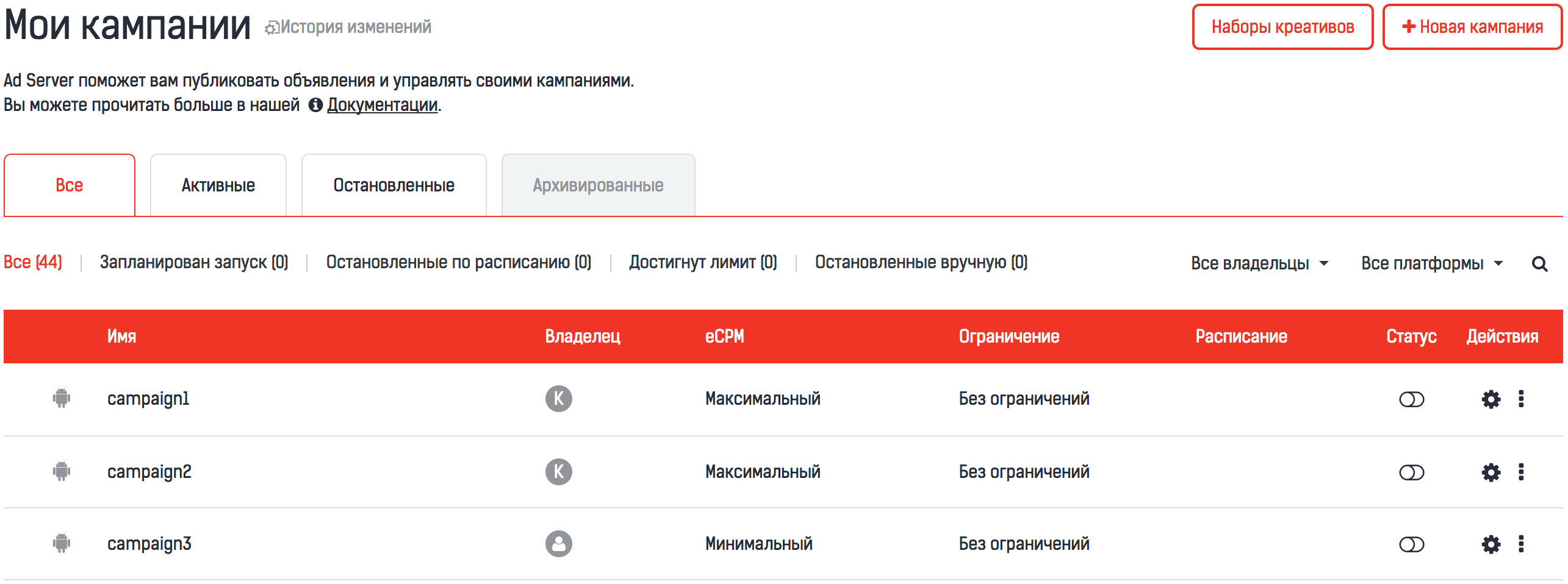Open the Архивированные tab
1568x584 pixels.
click(598, 185)
